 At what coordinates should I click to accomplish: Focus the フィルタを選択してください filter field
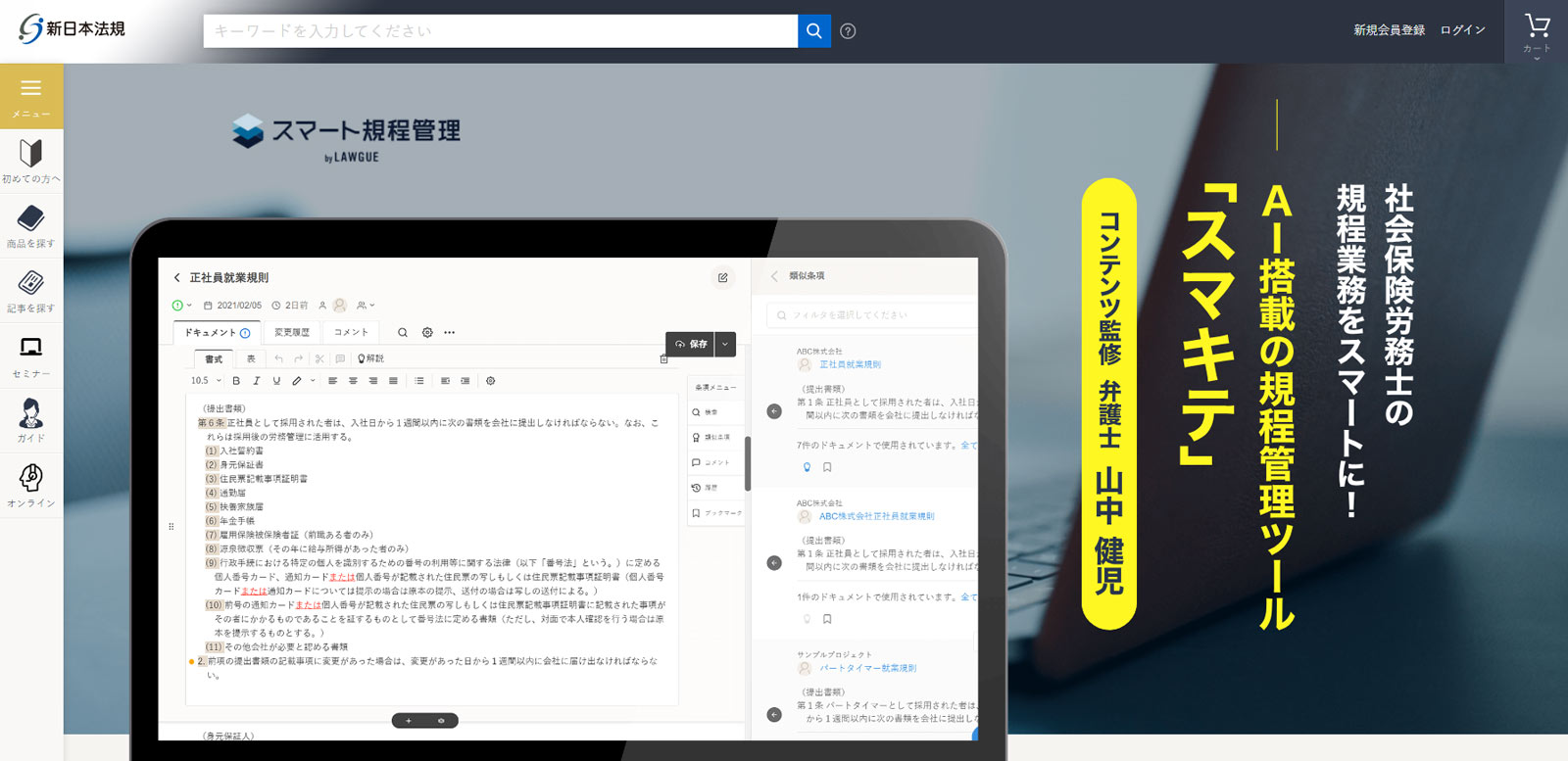tap(872, 315)
